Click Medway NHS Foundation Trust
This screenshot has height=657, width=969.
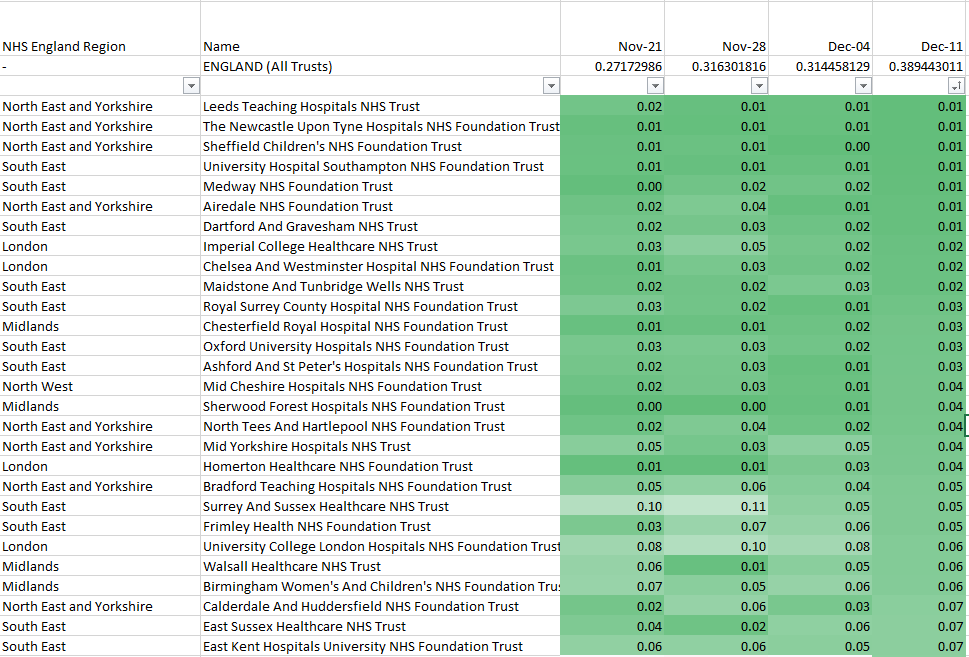[381, 186]
